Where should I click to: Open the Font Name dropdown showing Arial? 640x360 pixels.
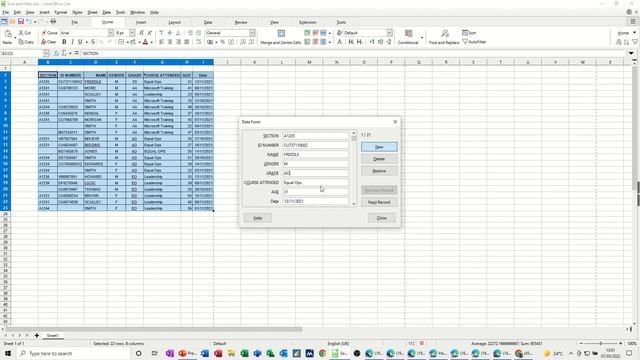(111, 33)
